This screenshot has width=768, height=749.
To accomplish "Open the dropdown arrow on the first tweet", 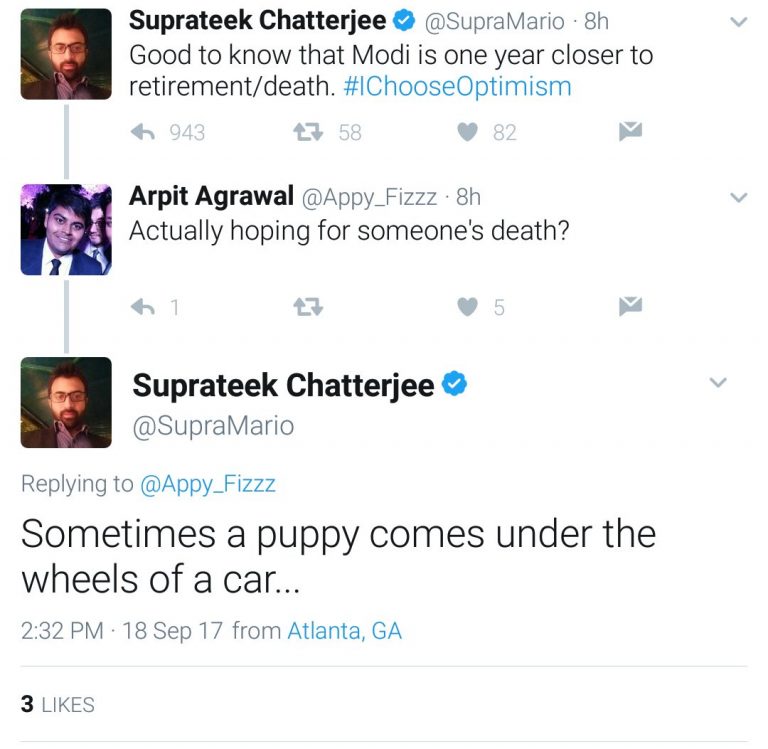I will [738, 22].
